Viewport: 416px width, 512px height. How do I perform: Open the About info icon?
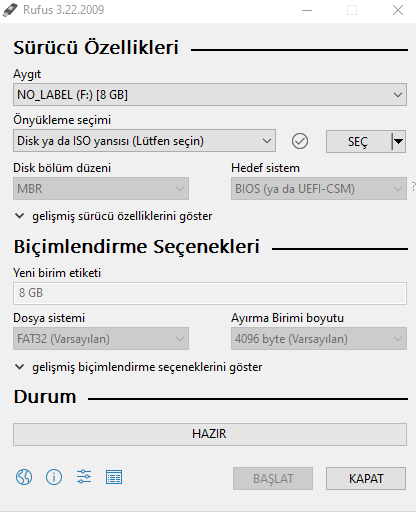point(54,477)
